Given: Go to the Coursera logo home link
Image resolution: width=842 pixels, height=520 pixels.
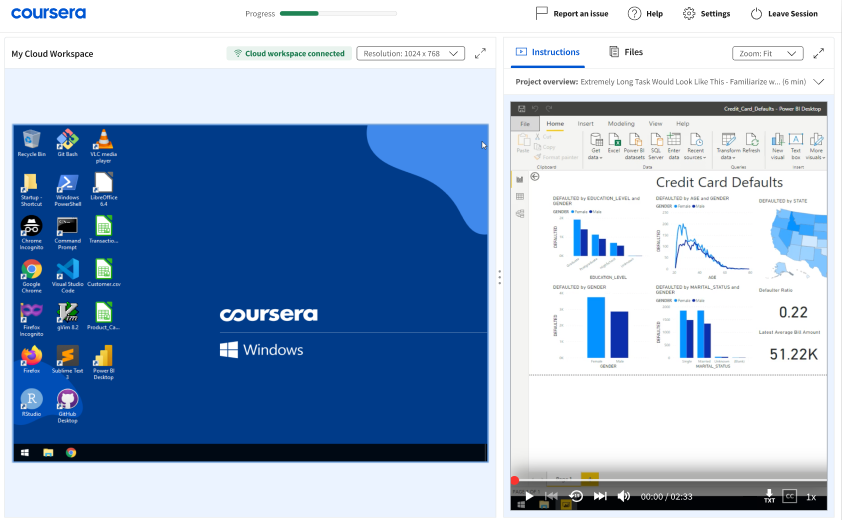Looking at the screenshot, I should coord(48,13).
